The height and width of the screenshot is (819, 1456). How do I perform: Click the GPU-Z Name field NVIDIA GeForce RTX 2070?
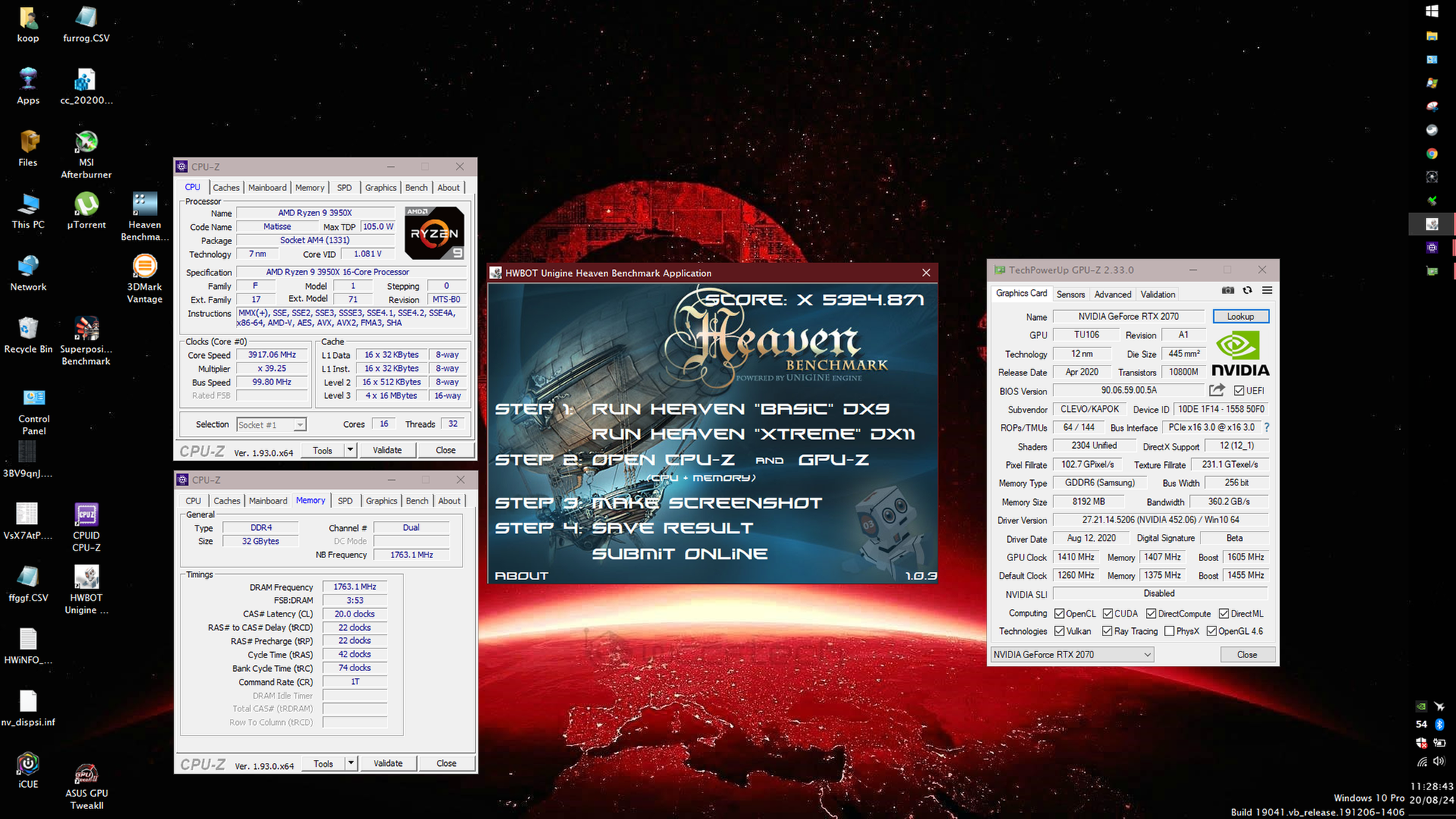[x=1128, y=316]
